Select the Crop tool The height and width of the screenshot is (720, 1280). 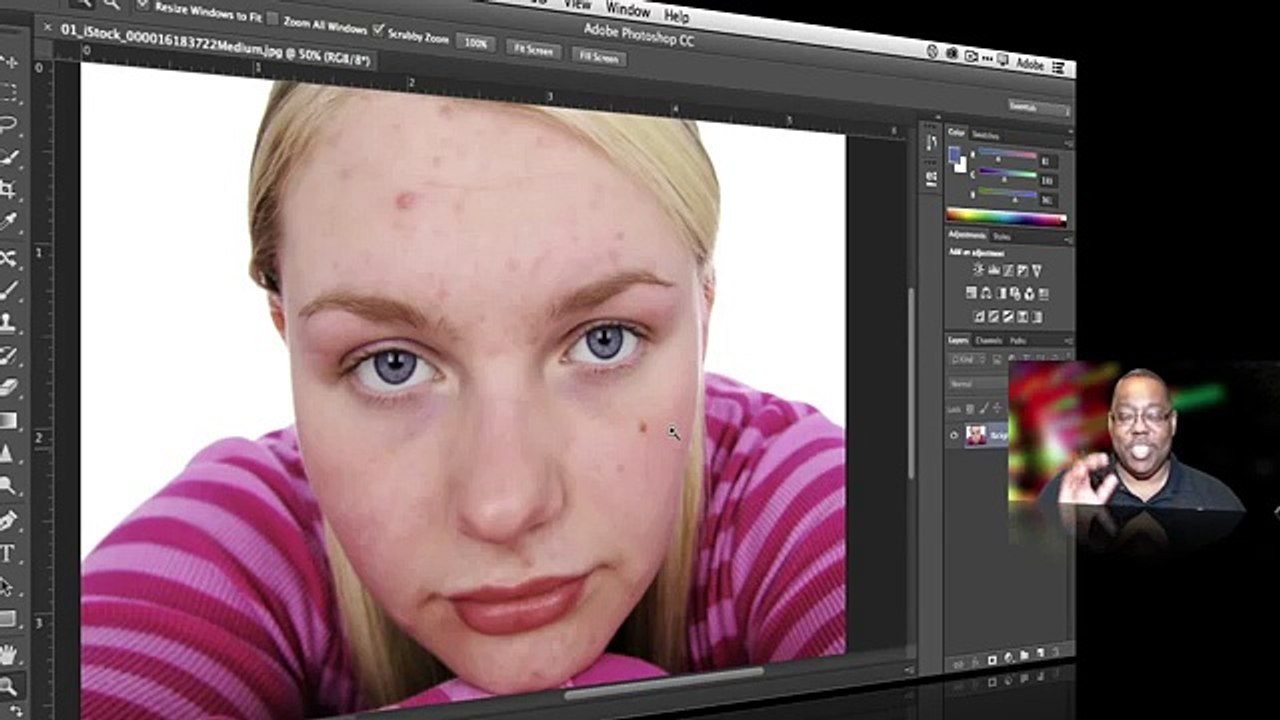9,190
